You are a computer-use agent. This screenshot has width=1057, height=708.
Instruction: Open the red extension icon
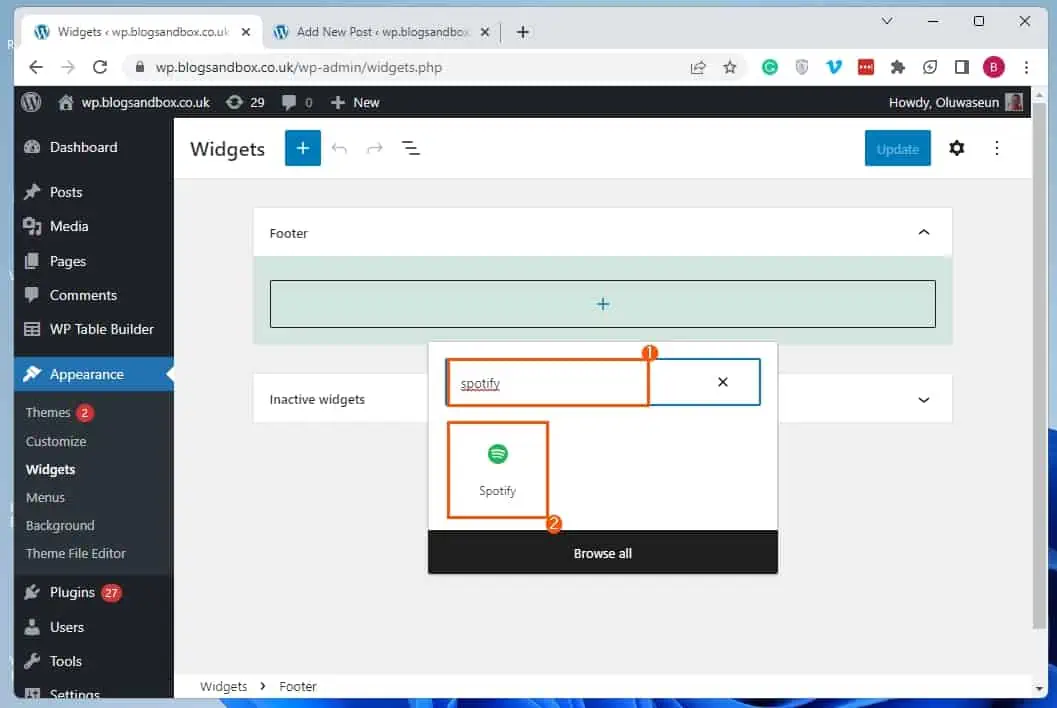[x=866, y=67]
